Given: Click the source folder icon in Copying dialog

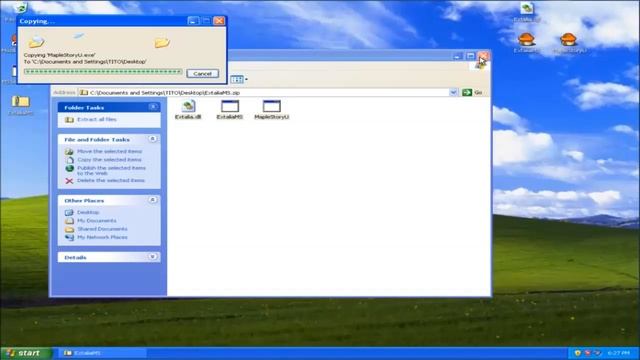Looking at the screenshot, I should click(x=36, y=42).
